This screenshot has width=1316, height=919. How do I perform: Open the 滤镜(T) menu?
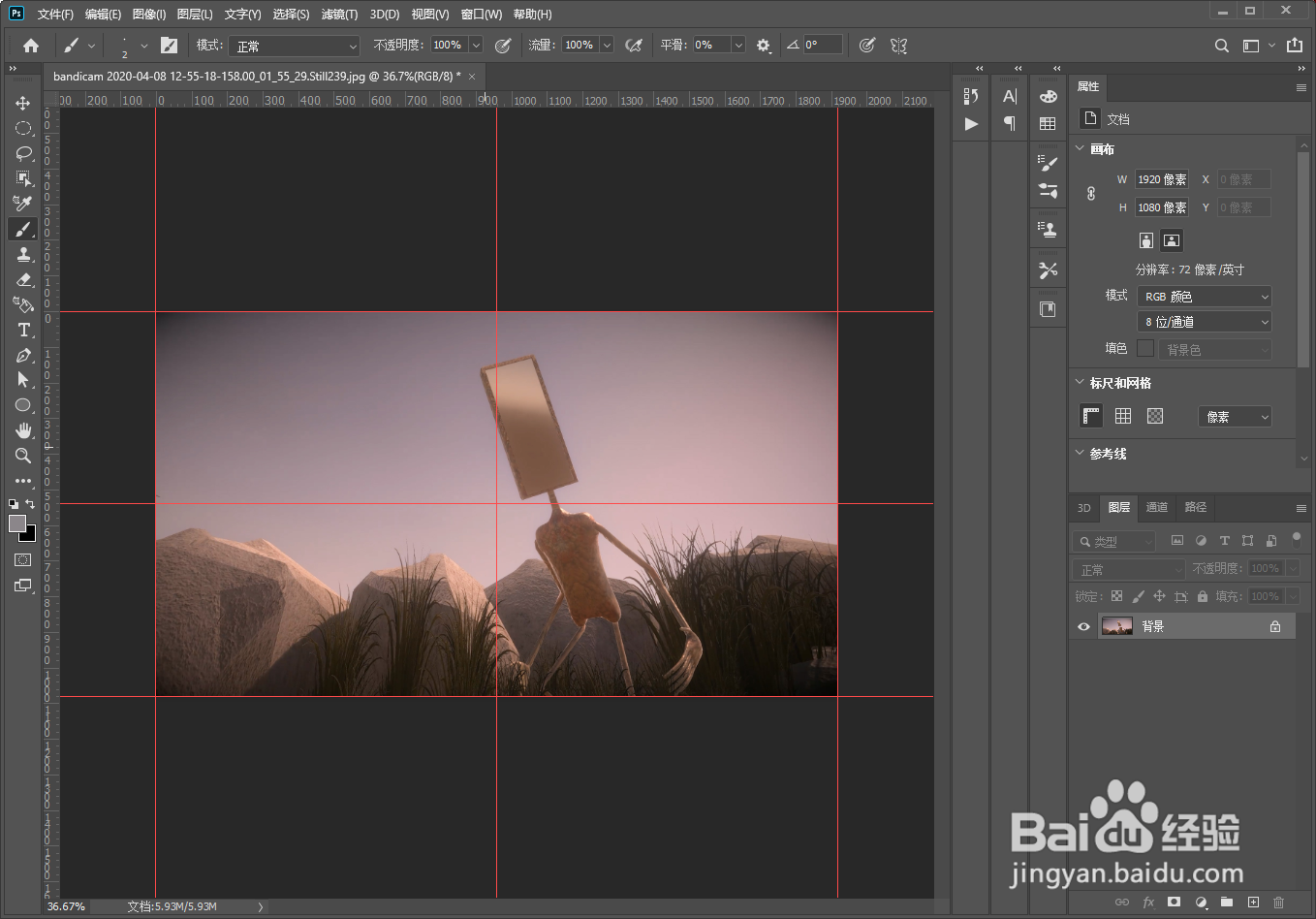click(x=339, y=15)
